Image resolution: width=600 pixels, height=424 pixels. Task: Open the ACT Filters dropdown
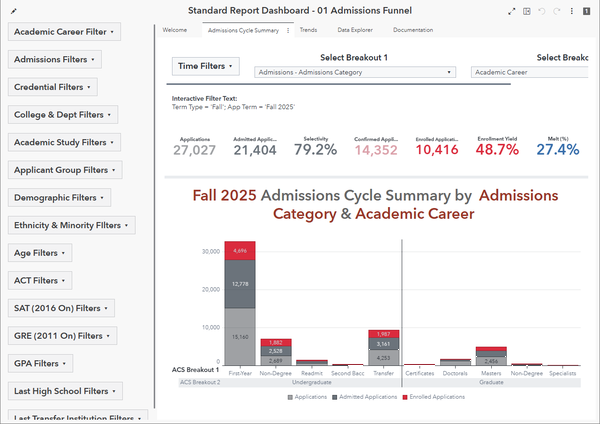tap(40, 280)
